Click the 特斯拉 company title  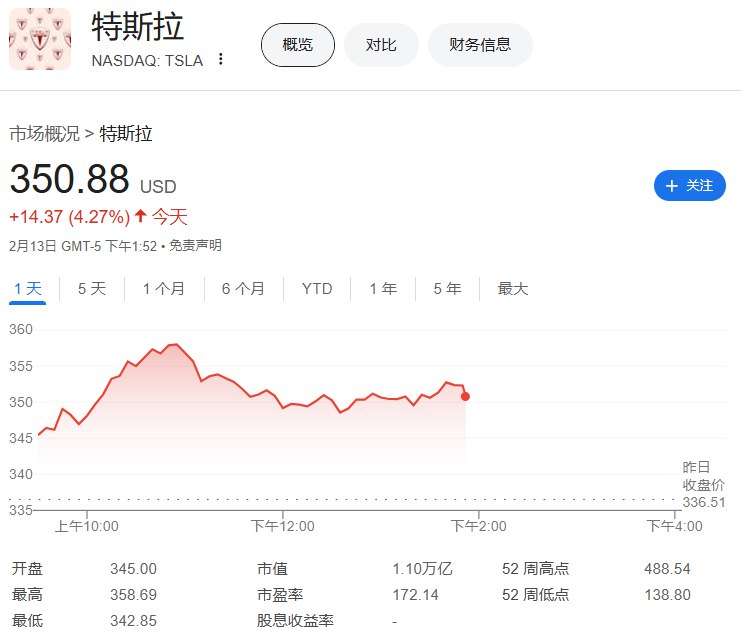[138, 27]
